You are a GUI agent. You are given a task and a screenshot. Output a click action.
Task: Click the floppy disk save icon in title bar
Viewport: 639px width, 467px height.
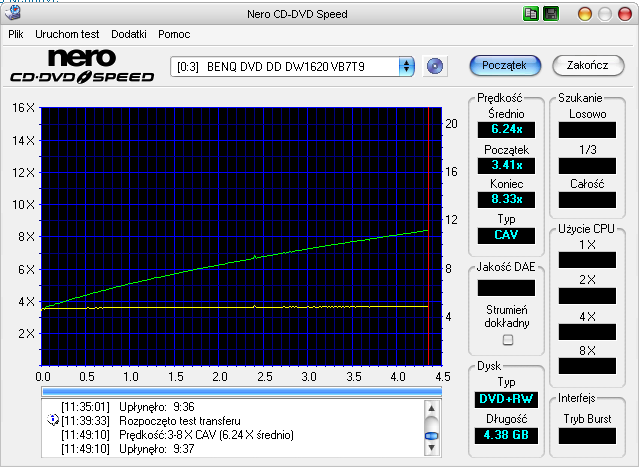pyautogui.click(x=551, y=13)
